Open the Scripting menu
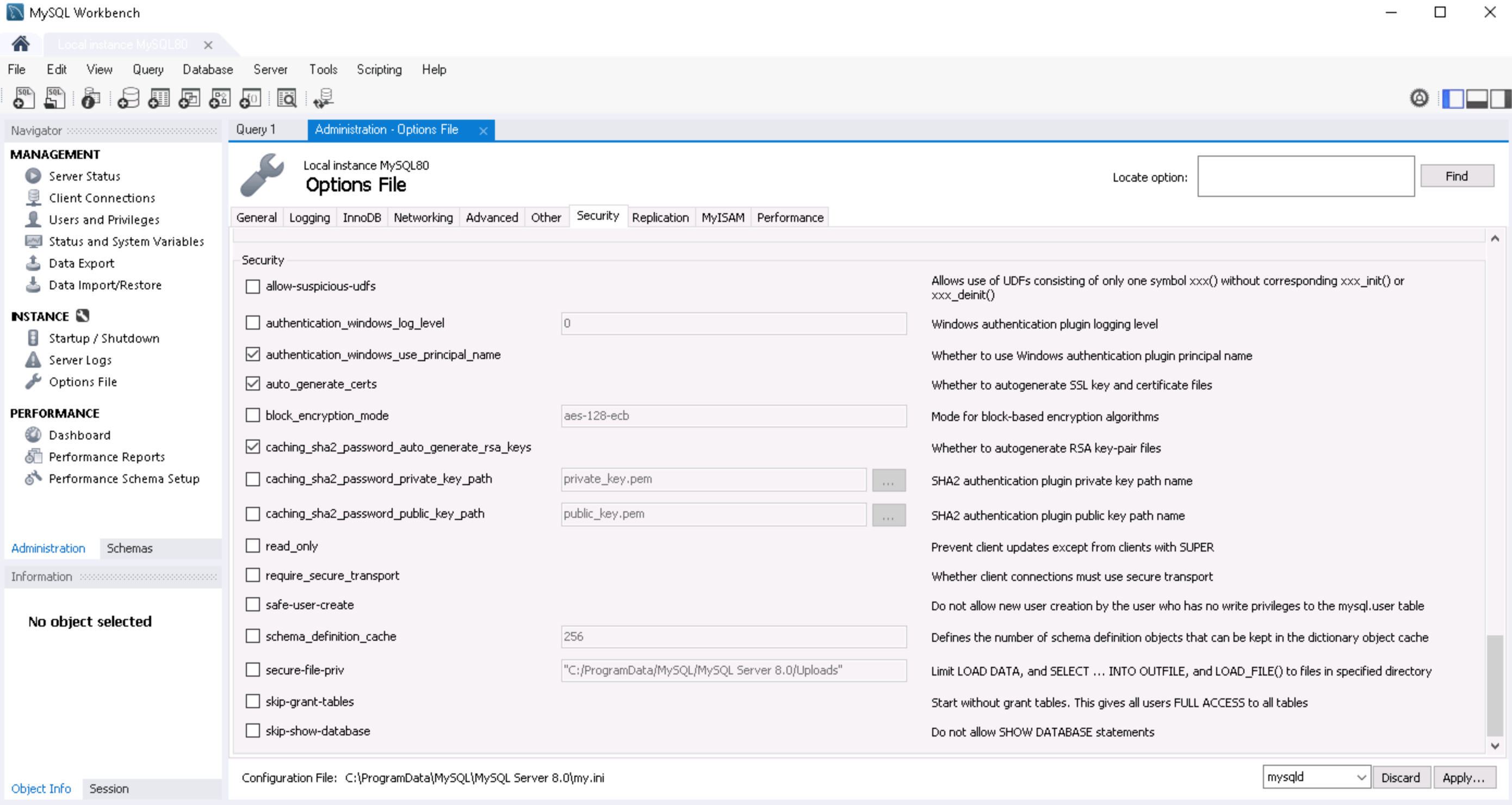1512x805 pixels. (x=379, y=69)
